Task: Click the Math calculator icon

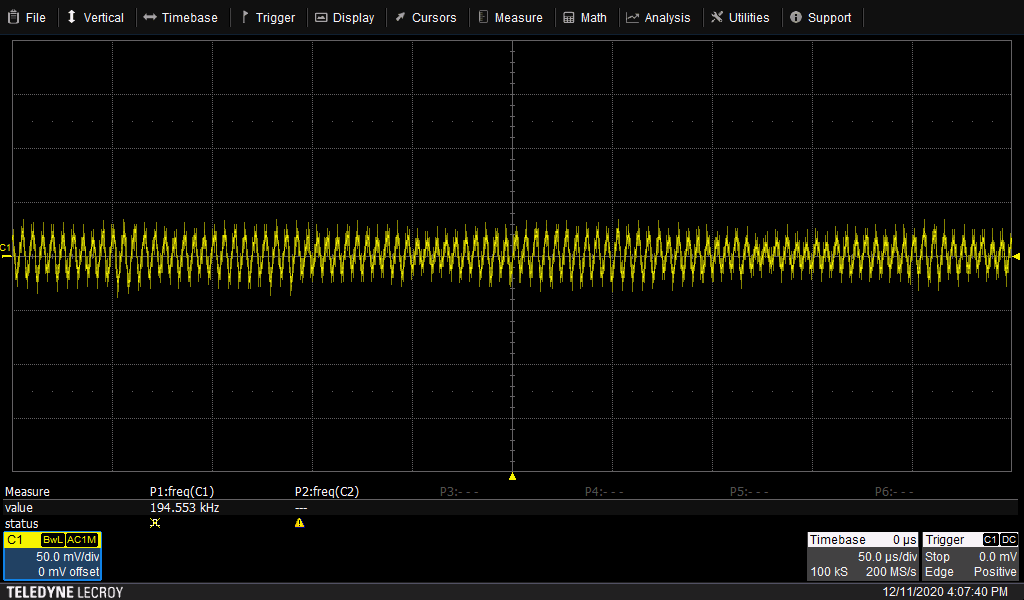Action: (569, 17)
